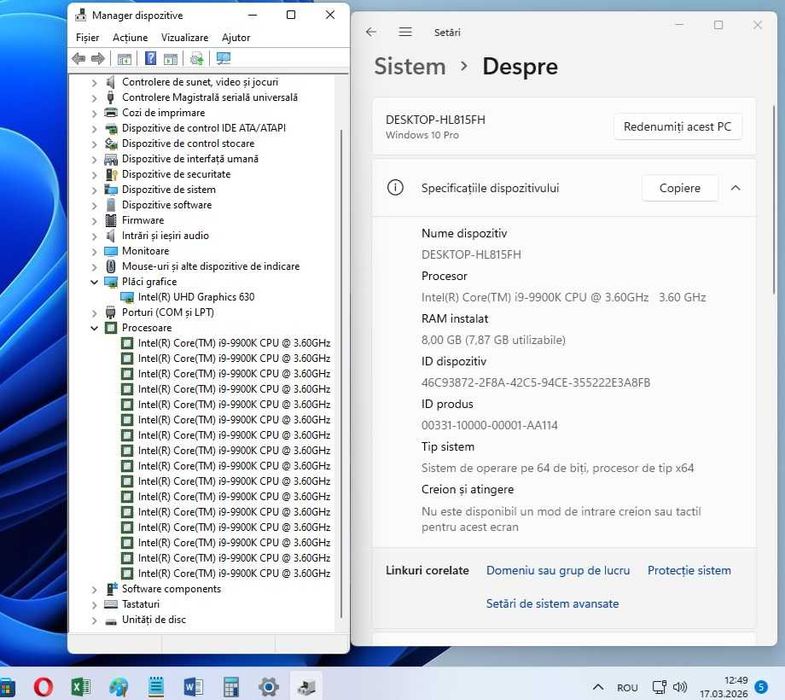Viewport: 785px width, 700px height.
Task: Open the Settings hamburger navigation menu
Action: coord(405,32)
